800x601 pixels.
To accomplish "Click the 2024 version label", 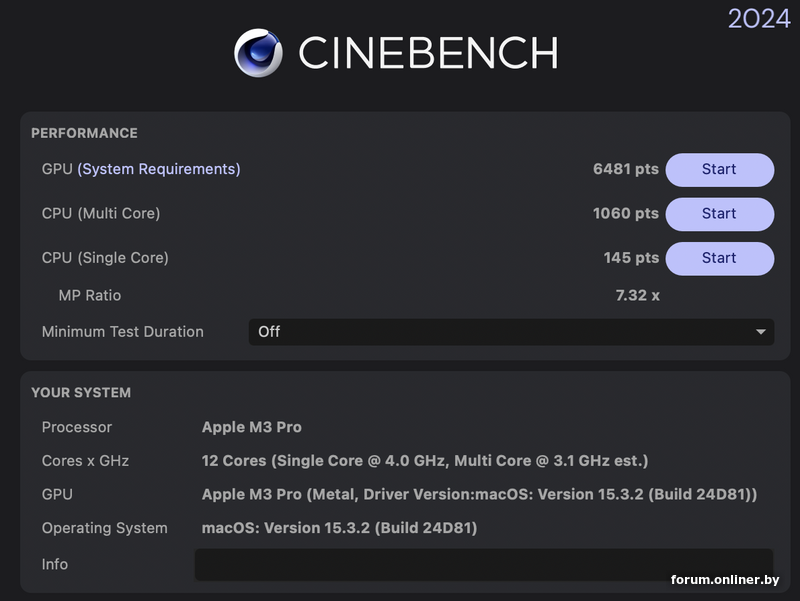I will (758, 18).
